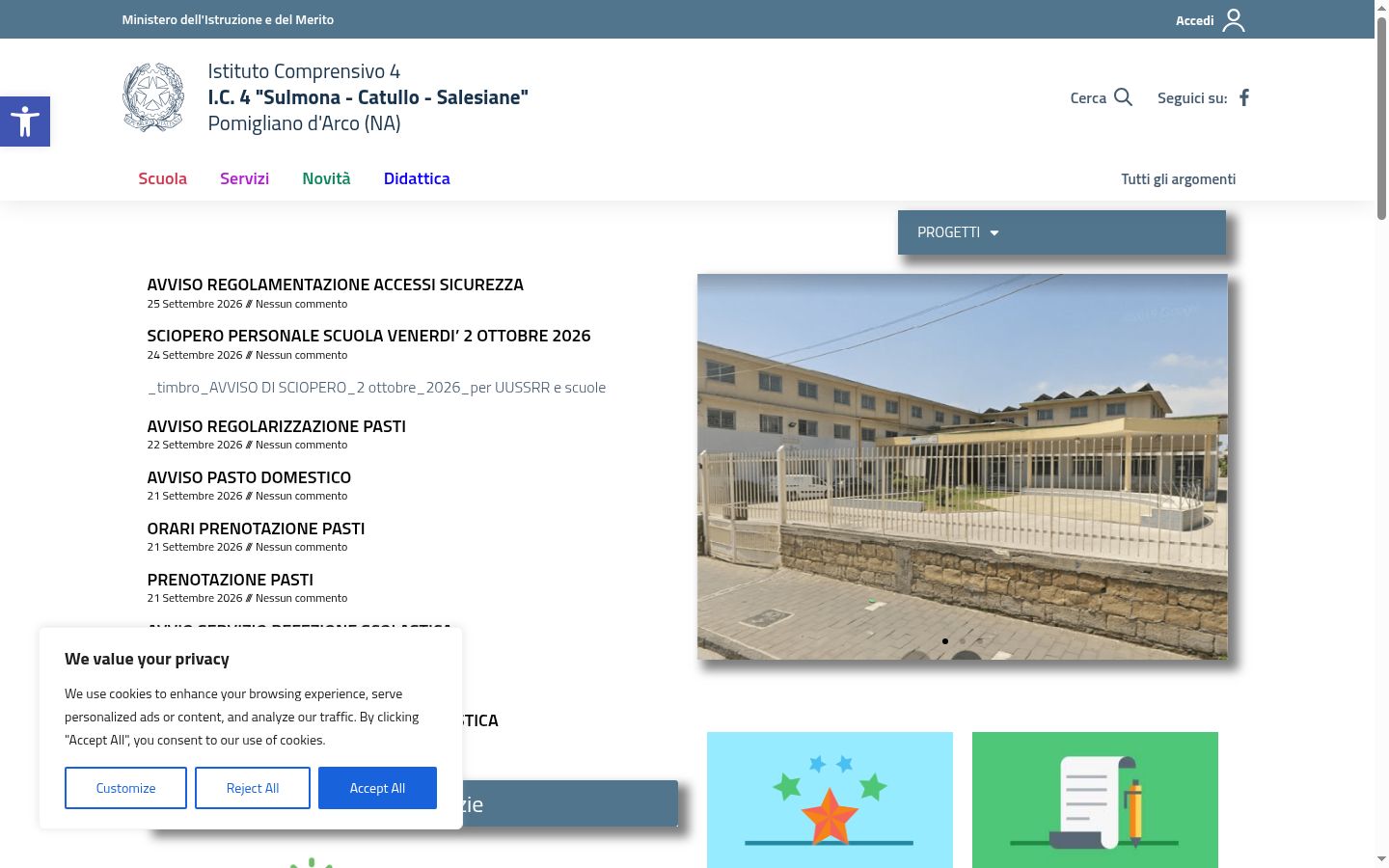Open SCIOPERO PERSONALE SCUOLA VENERDI' 2 OTTOBRE post
1389x868 pixels.
pyautogui.click(x=368, y=336)
